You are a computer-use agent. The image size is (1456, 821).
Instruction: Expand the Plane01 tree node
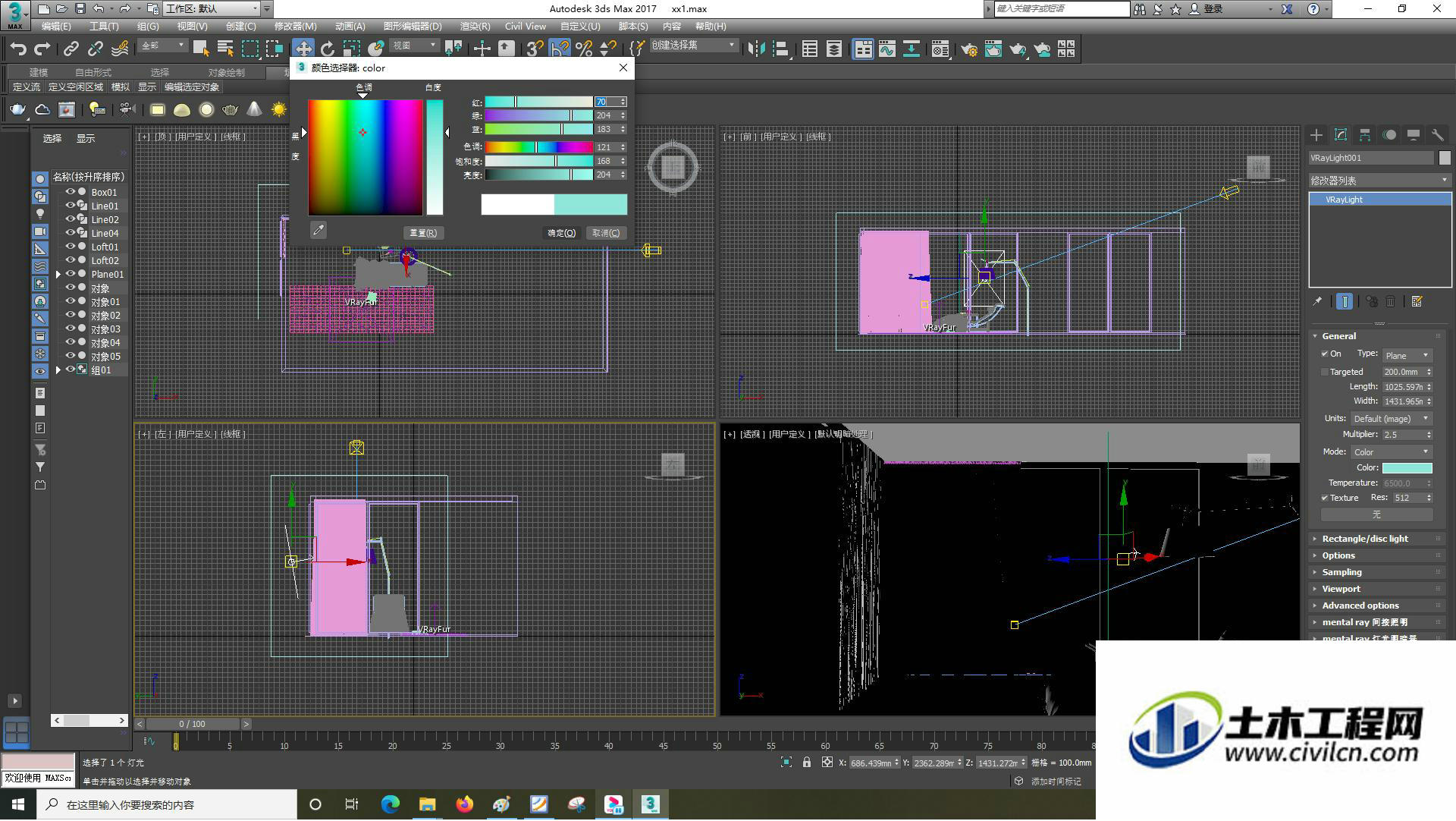click(58, 274)
